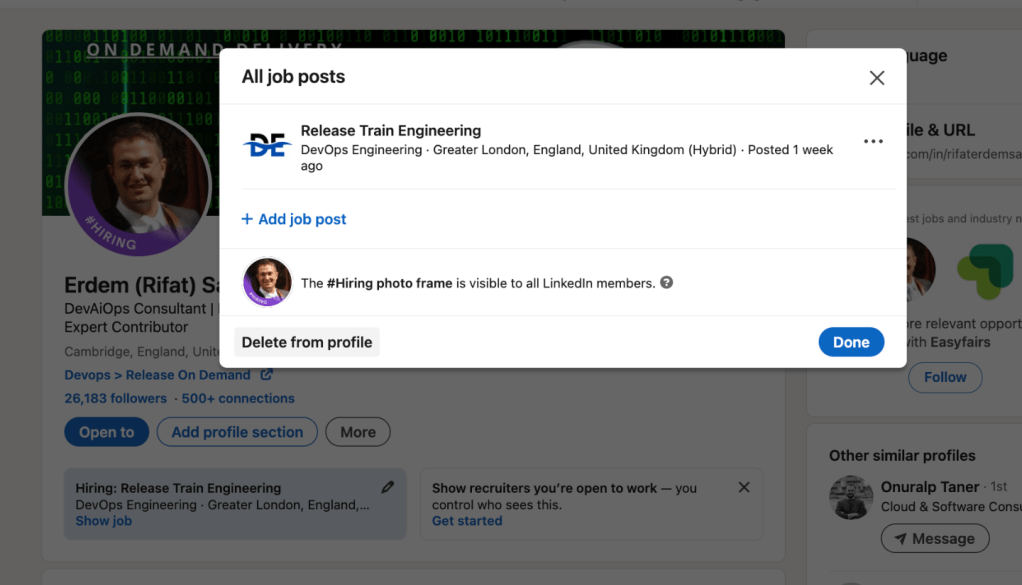Click Get started link for open to work
The height and width of the screenshot is (585, 1022).
click(467, 521)
